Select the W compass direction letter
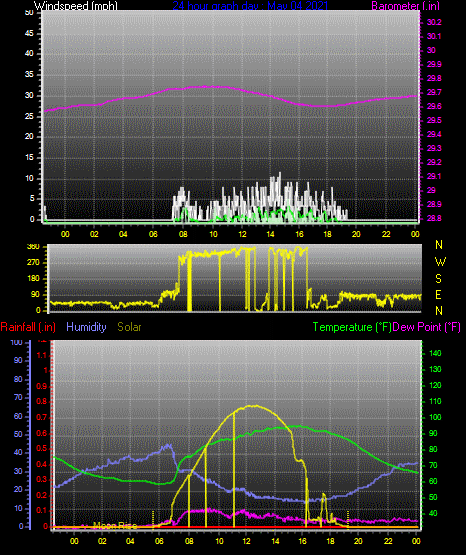This screenshot has width=466, height=555. click(x=440, y=262)
